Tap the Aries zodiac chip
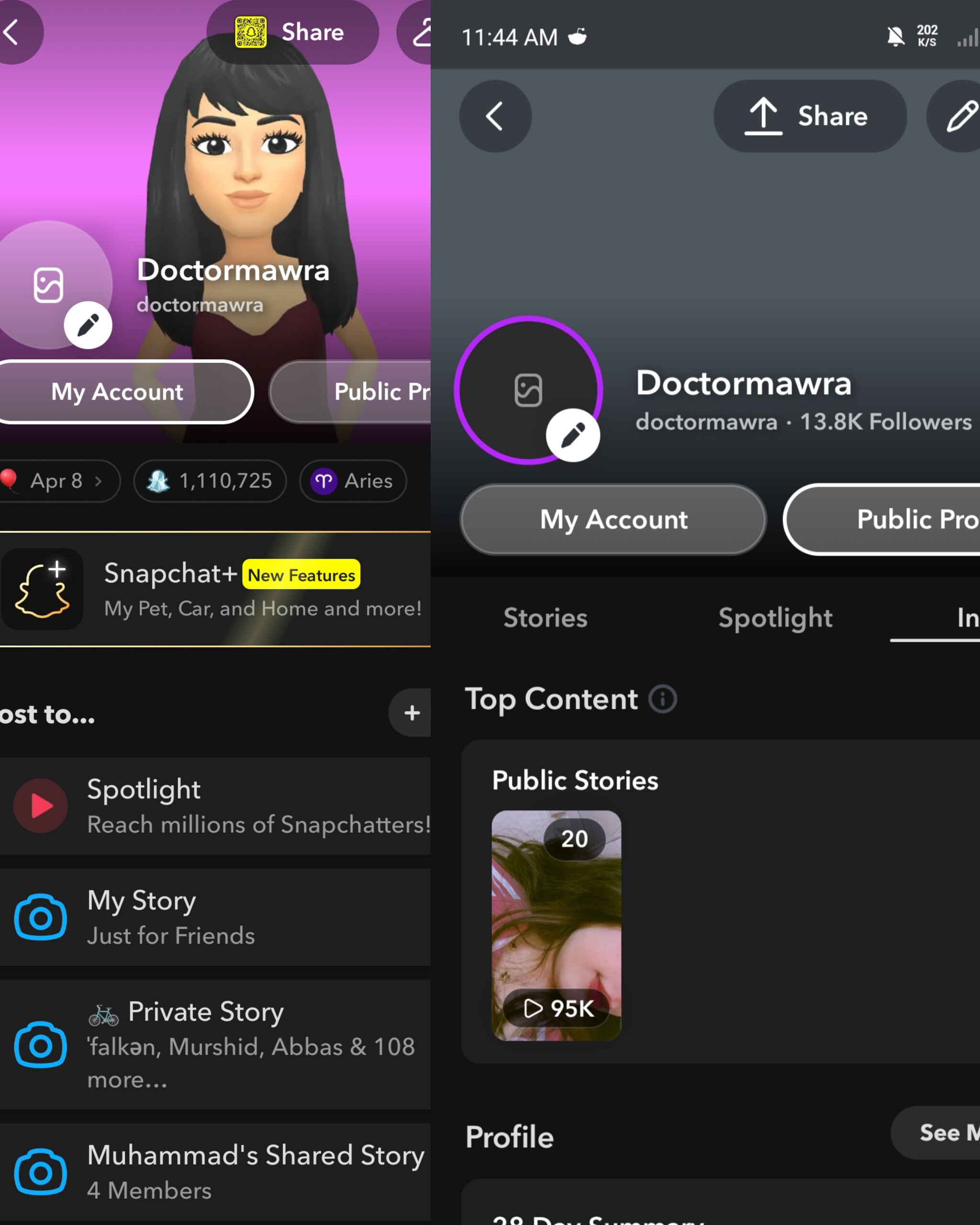The height and width of the screenshot is (1225, 980). [x=353, y=481]
